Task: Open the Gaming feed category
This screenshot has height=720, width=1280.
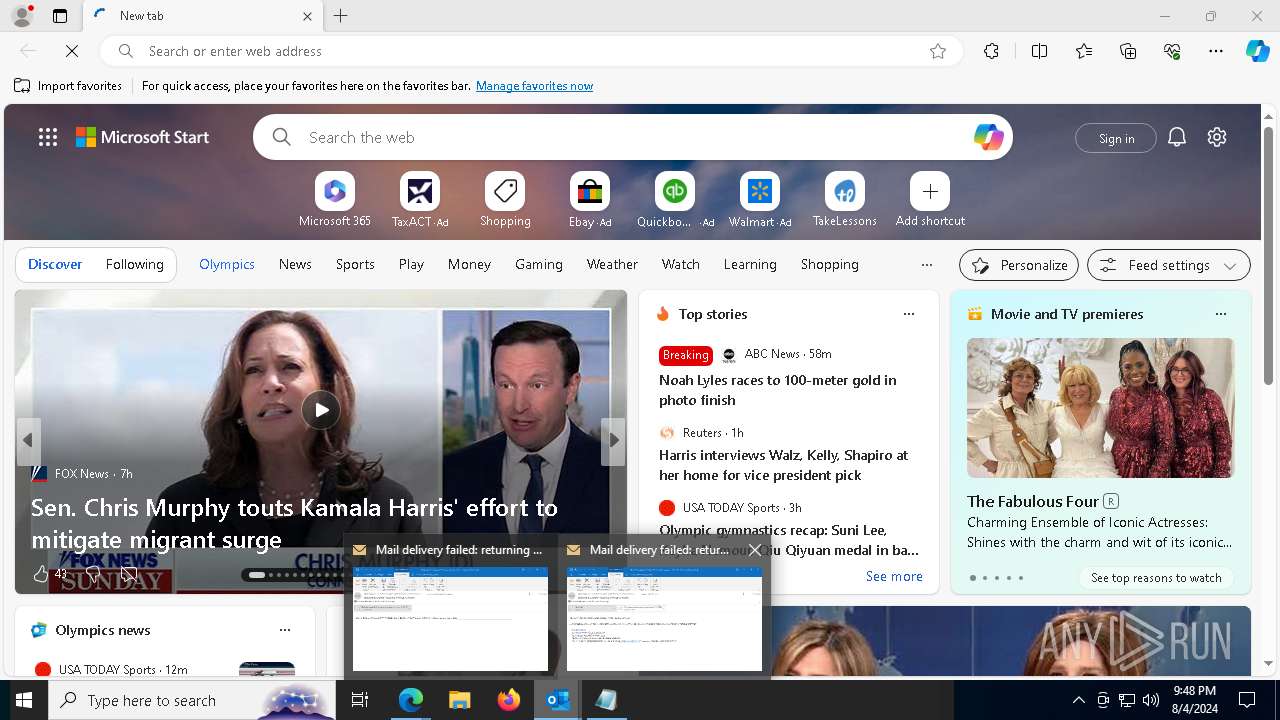Action: click(x=539, y=265)
